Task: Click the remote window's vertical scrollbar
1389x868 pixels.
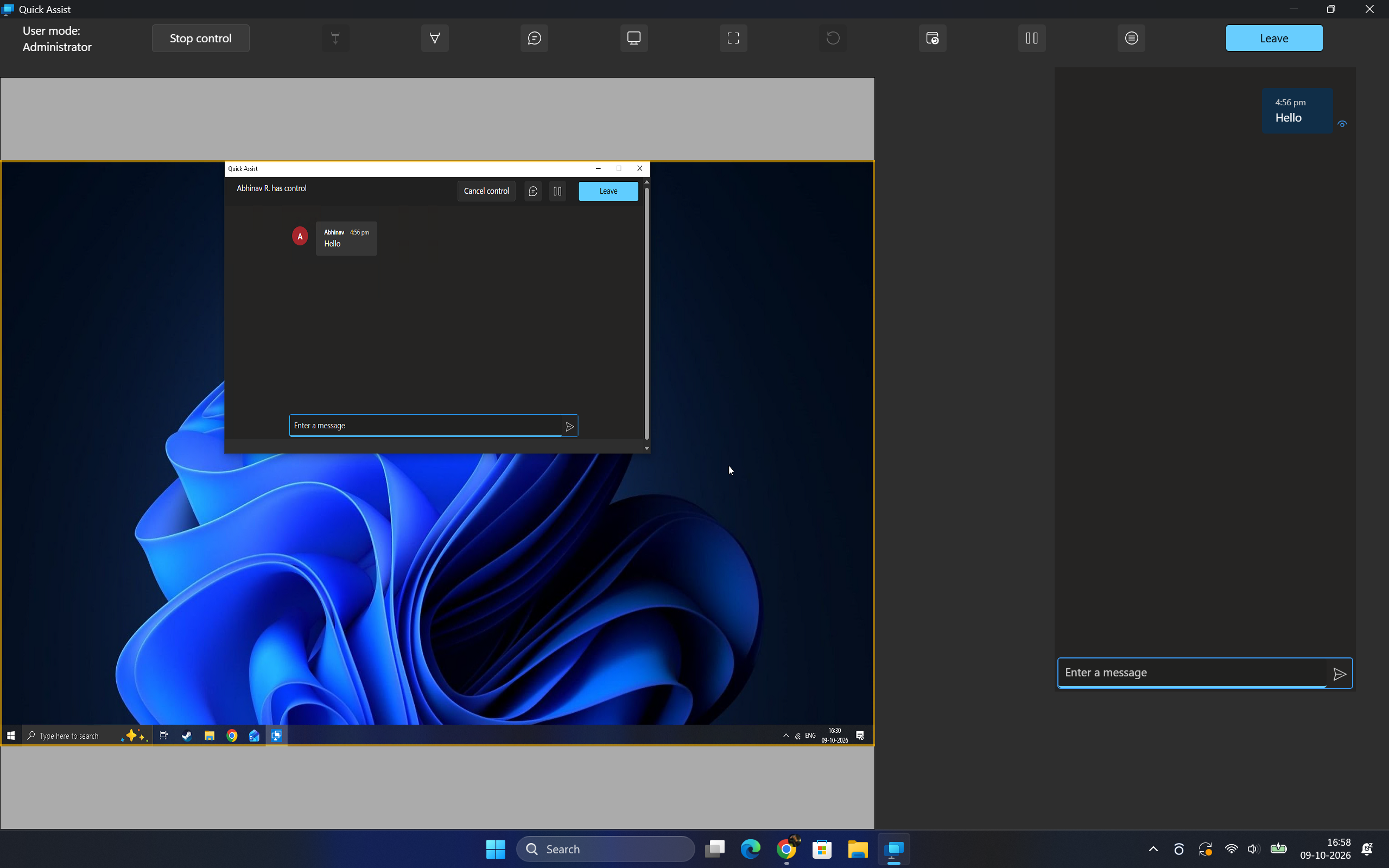Action: click(x=647, y=313)
